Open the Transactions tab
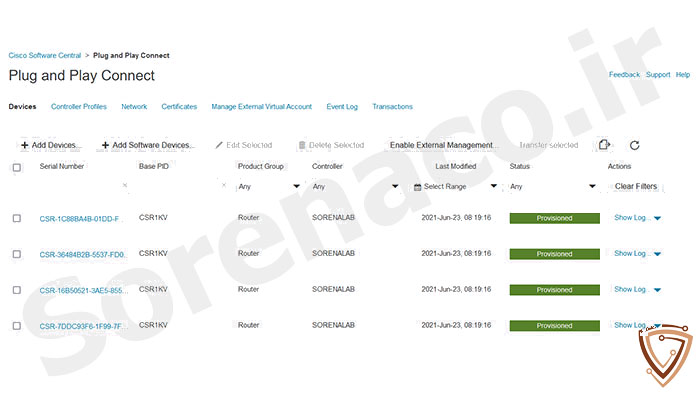This screenshot has width=700, height=394. point(392,107)
